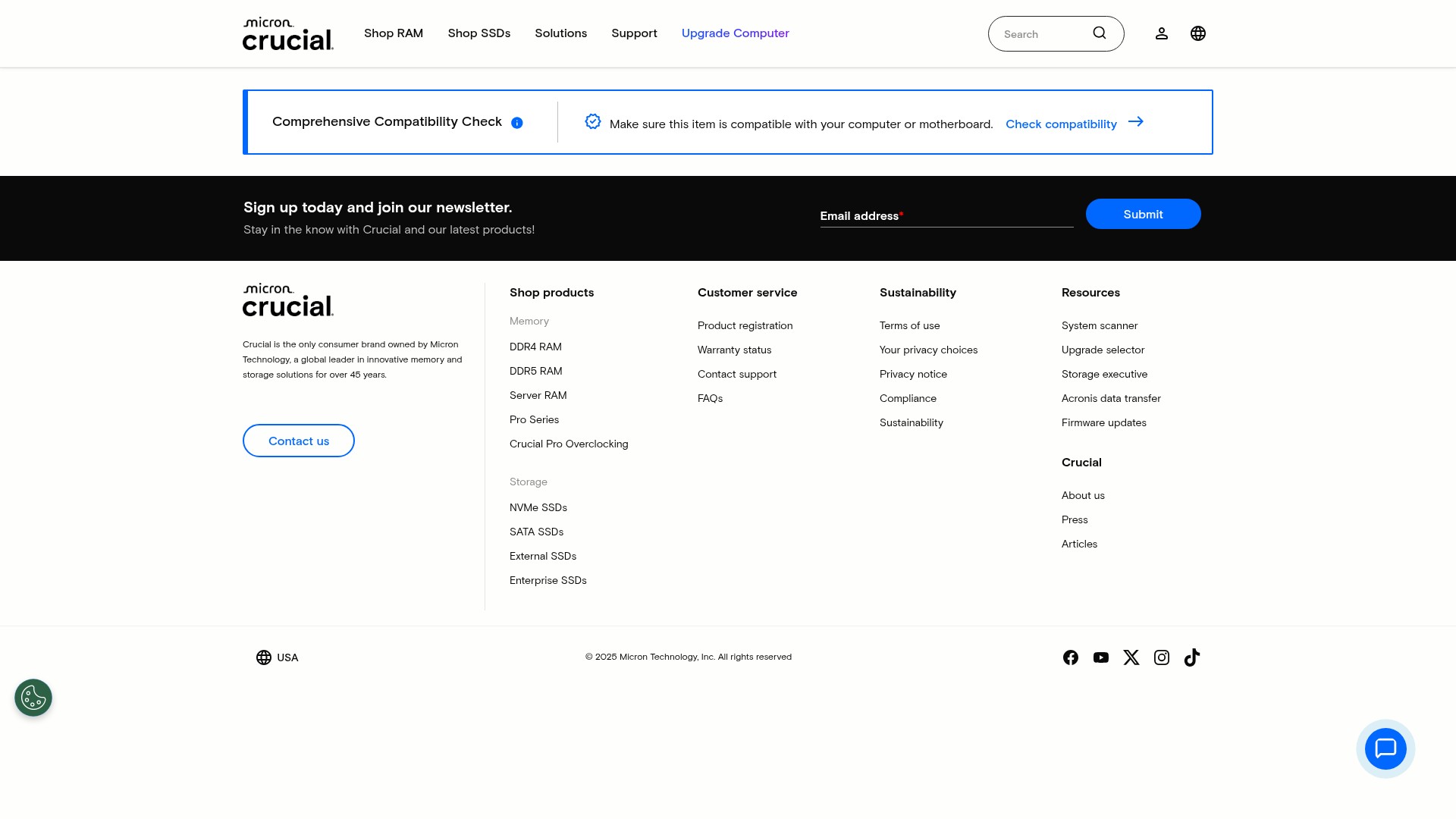Image resolution: width=1456 pixels, height=819 pixels.
Task: Open the region globe icon in header
Action: tap(1198, 33)
